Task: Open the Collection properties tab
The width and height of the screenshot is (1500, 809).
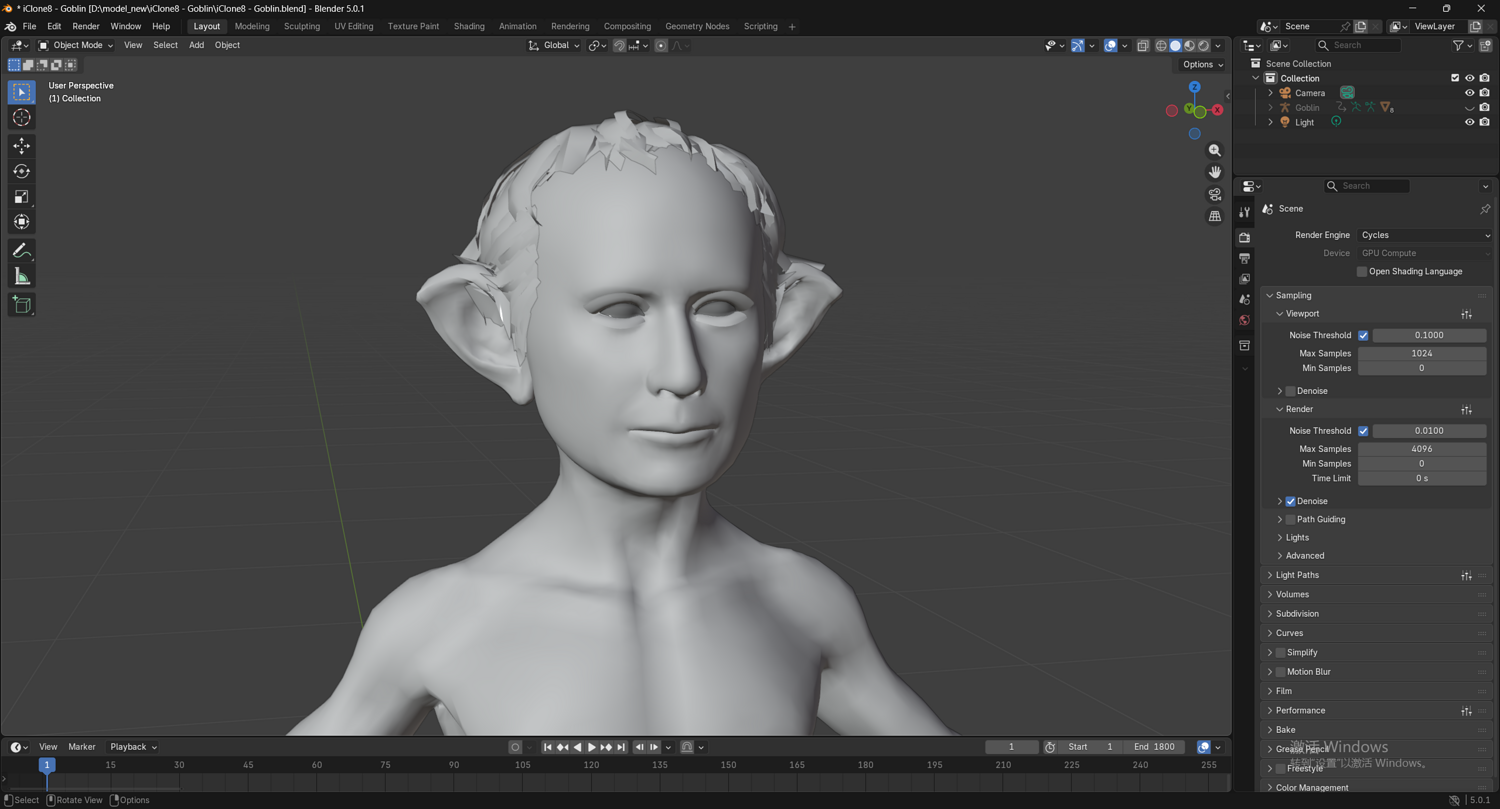Action: tap(1245, 346)
